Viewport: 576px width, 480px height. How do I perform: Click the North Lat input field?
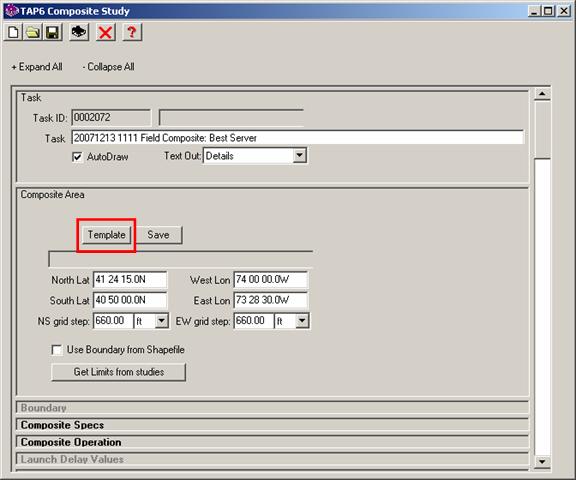coord(130,280)
